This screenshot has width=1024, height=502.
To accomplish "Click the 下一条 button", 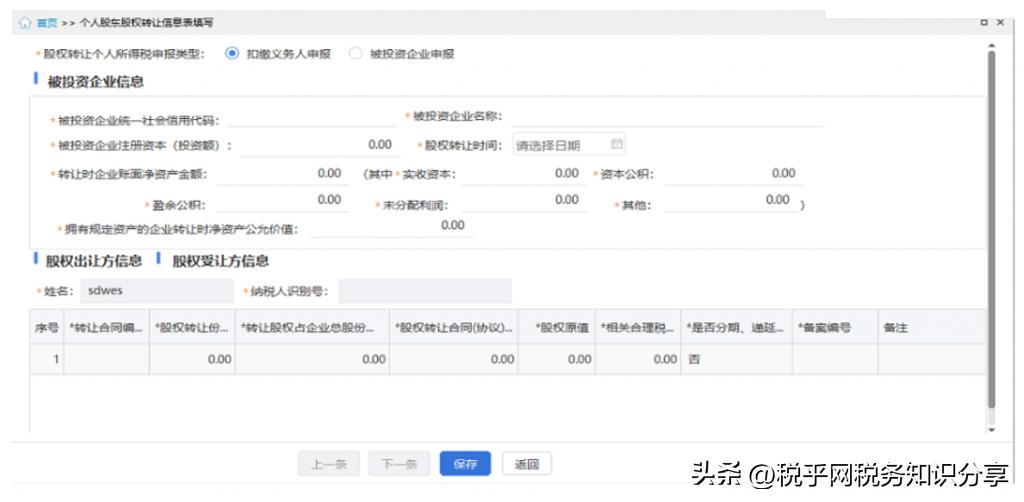I will coord(398,464).
